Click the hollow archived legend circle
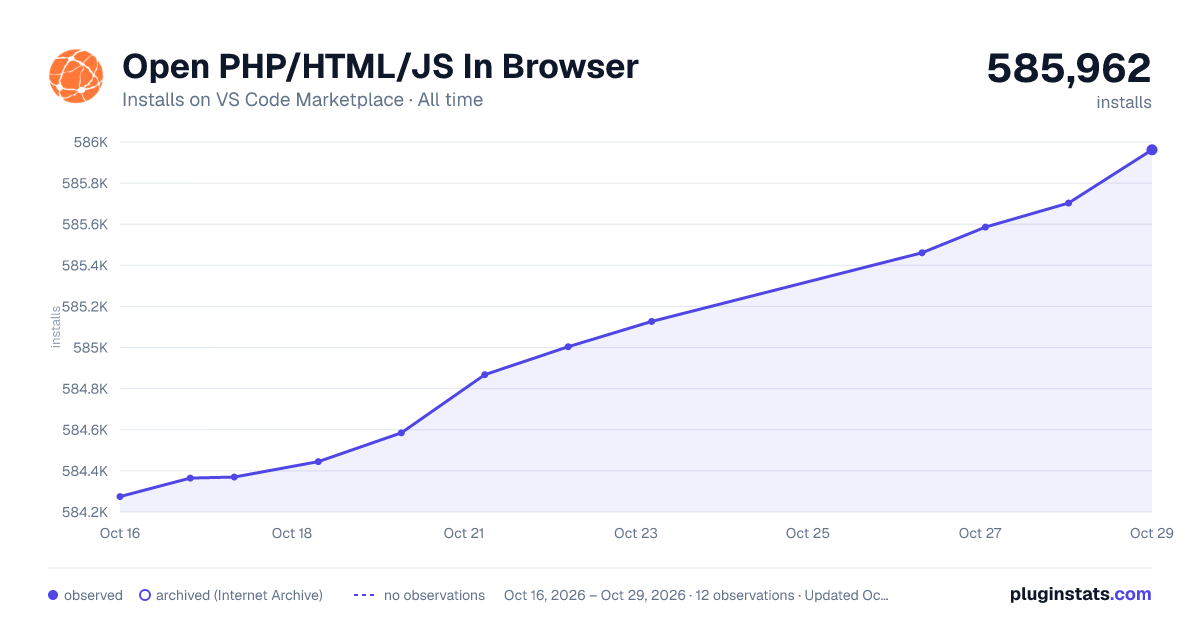This screenshot has height=630, width=1200. pyautogui.click(x=145, y=595)
